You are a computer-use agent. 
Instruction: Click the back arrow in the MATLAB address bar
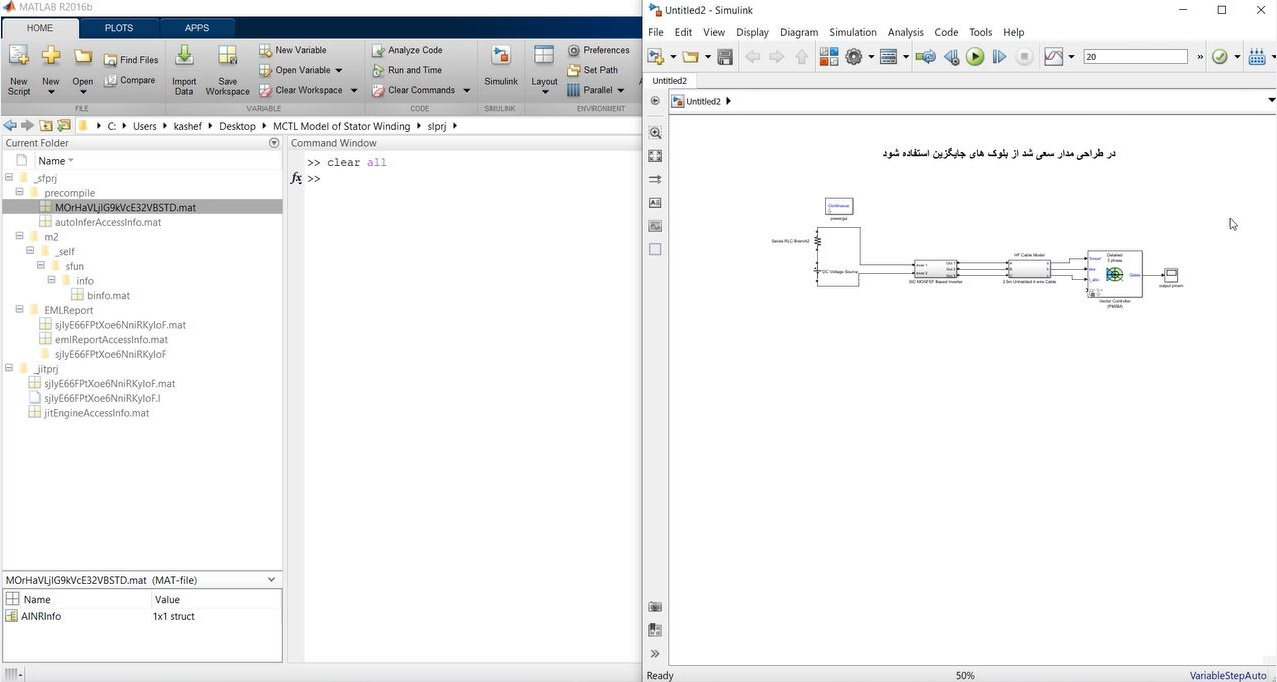pos(10,126)
